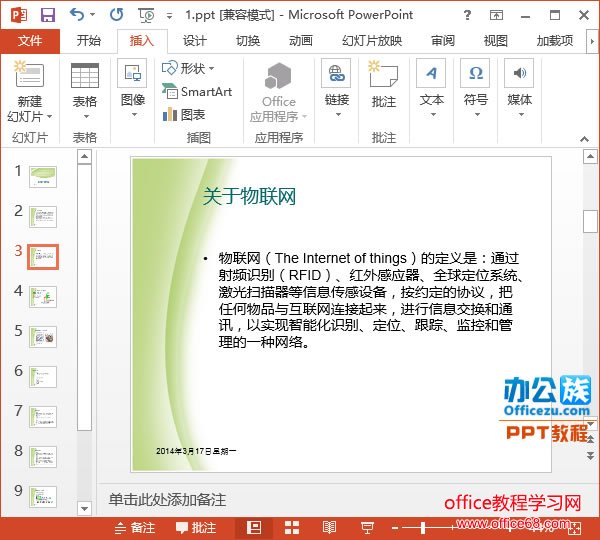This screenshot has height=540, width=600.
Task: Click the zoom out minus button
Action: point(395,529)
